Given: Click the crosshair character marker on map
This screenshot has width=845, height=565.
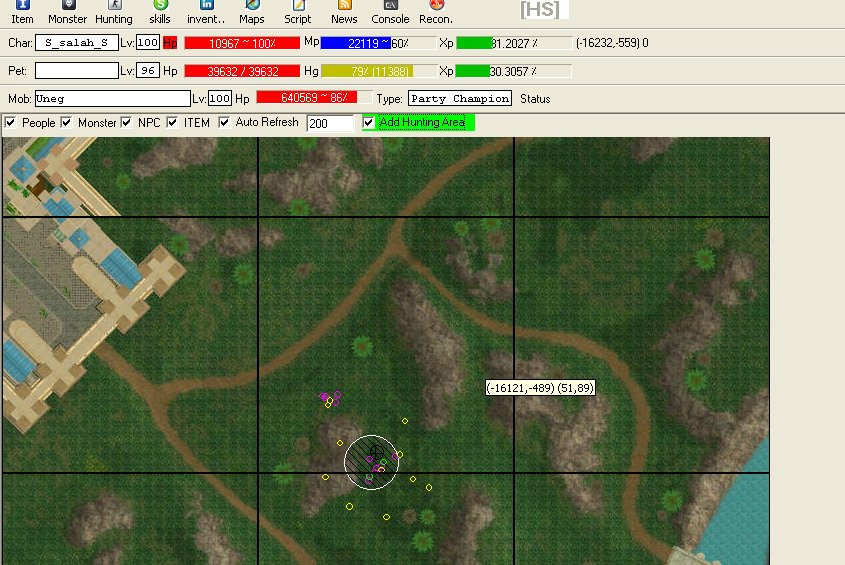Looking at the screenshot, I should [x=376, y=451].
